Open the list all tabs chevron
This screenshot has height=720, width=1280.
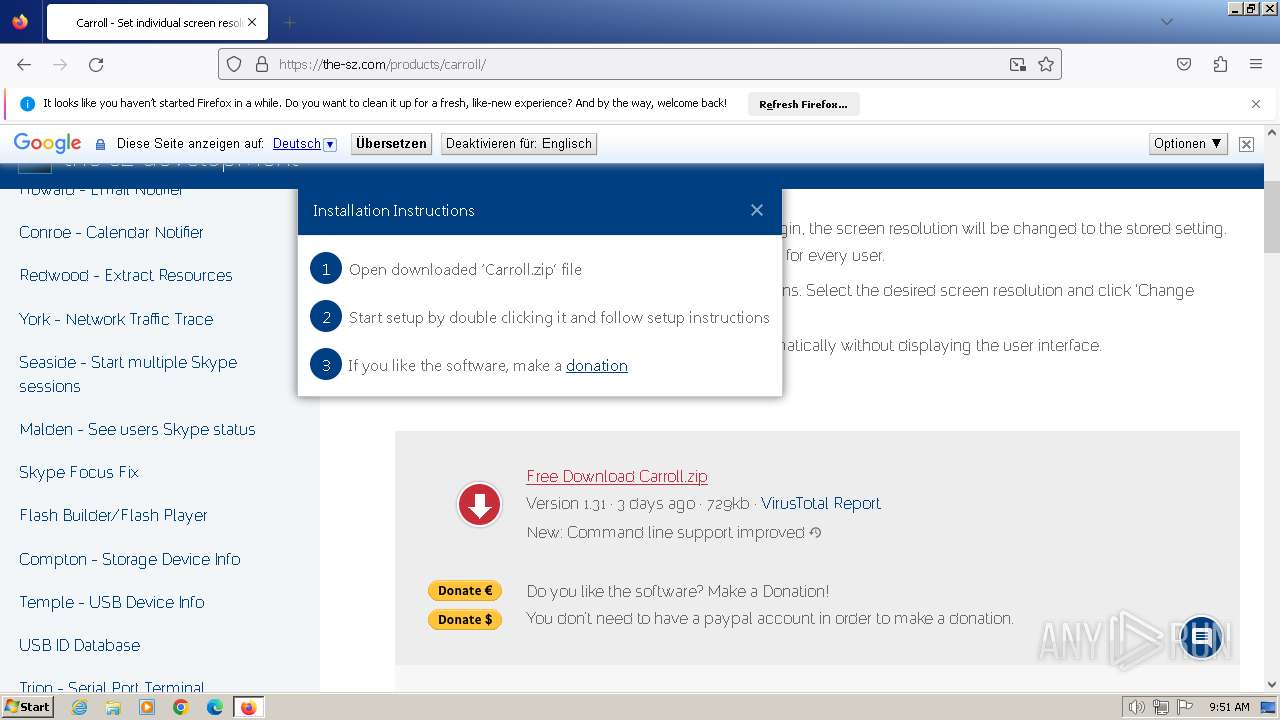tap(1167, 22)
